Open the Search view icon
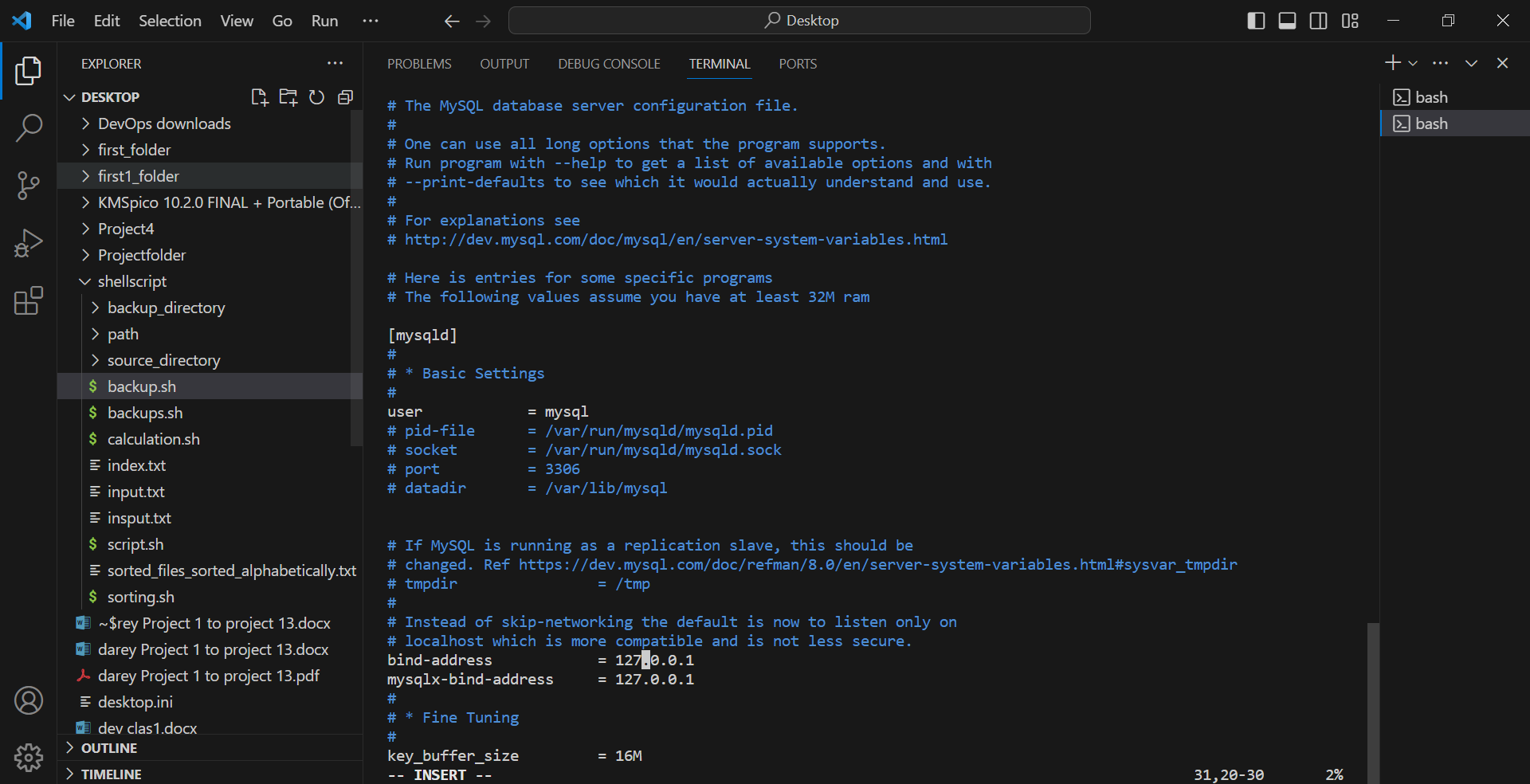The width and height of the screenshot is (1530, 784). tap(29, 127)
